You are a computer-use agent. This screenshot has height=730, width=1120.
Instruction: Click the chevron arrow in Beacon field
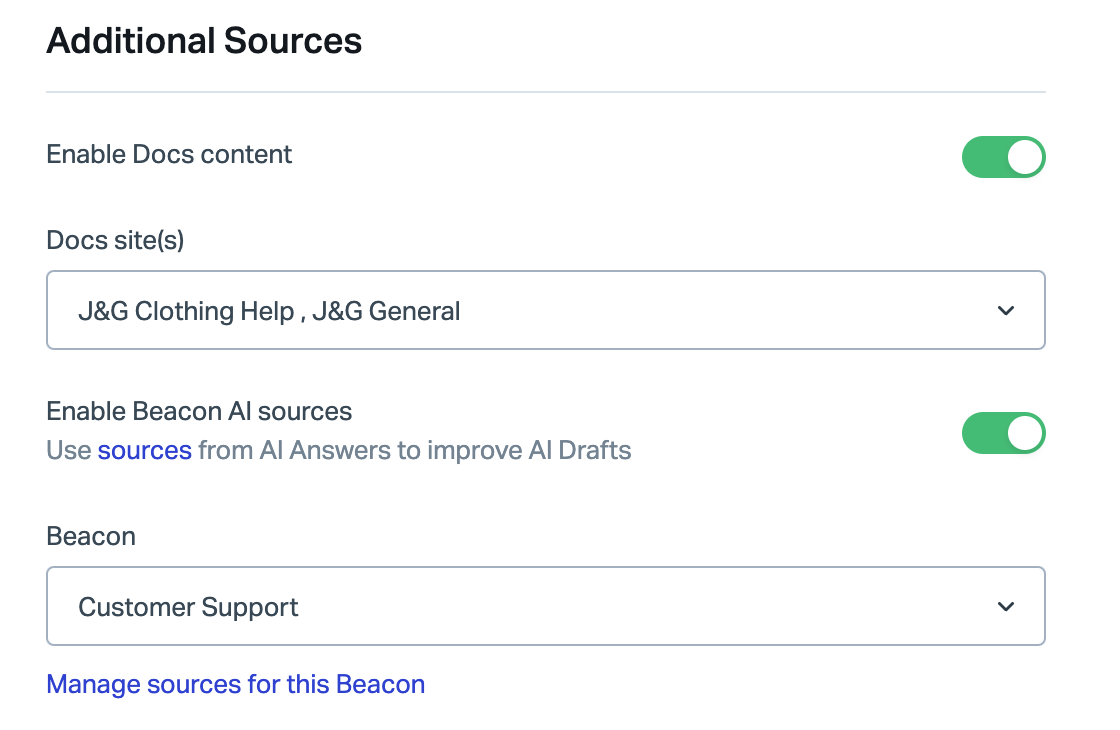point(1006,606)
